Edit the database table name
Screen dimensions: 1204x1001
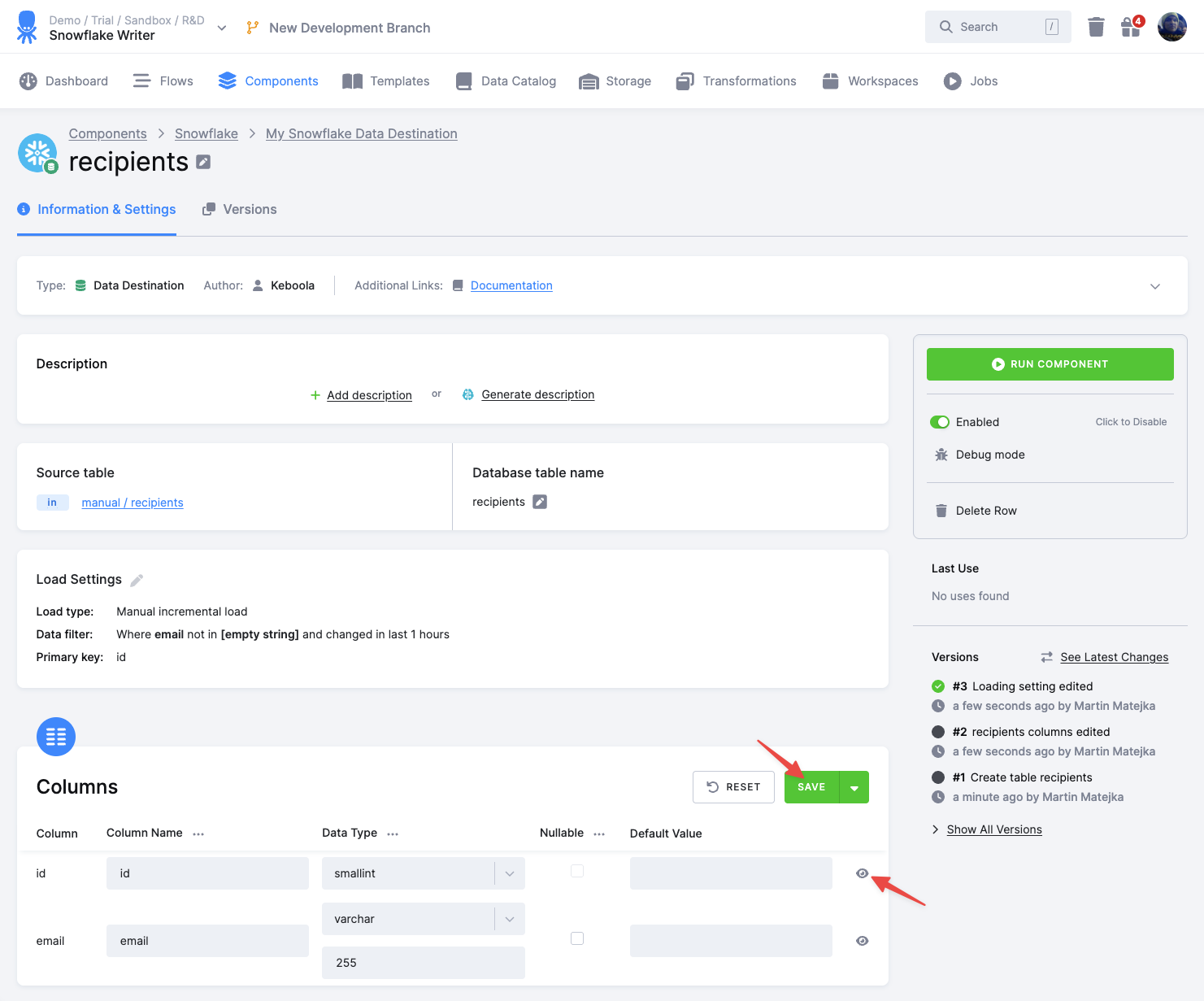point(540,502)
